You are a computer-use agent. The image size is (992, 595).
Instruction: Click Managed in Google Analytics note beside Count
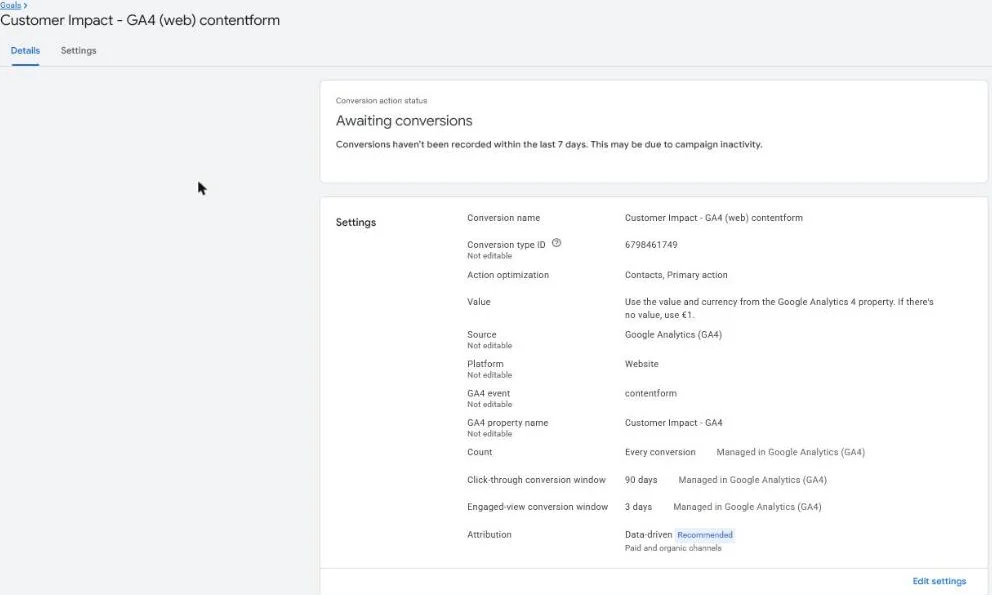[791, 452]
